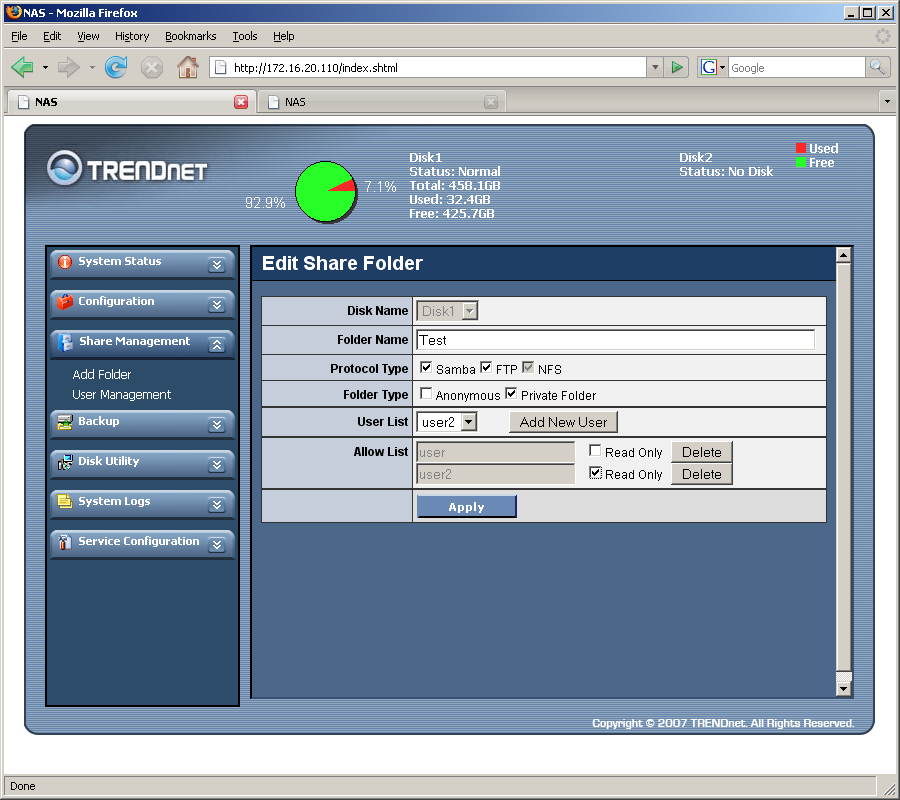This screenshot has height=800, width=900.
Task: Click the Stop loading icon
Action: pyautogui.click(x=152, y=68)
